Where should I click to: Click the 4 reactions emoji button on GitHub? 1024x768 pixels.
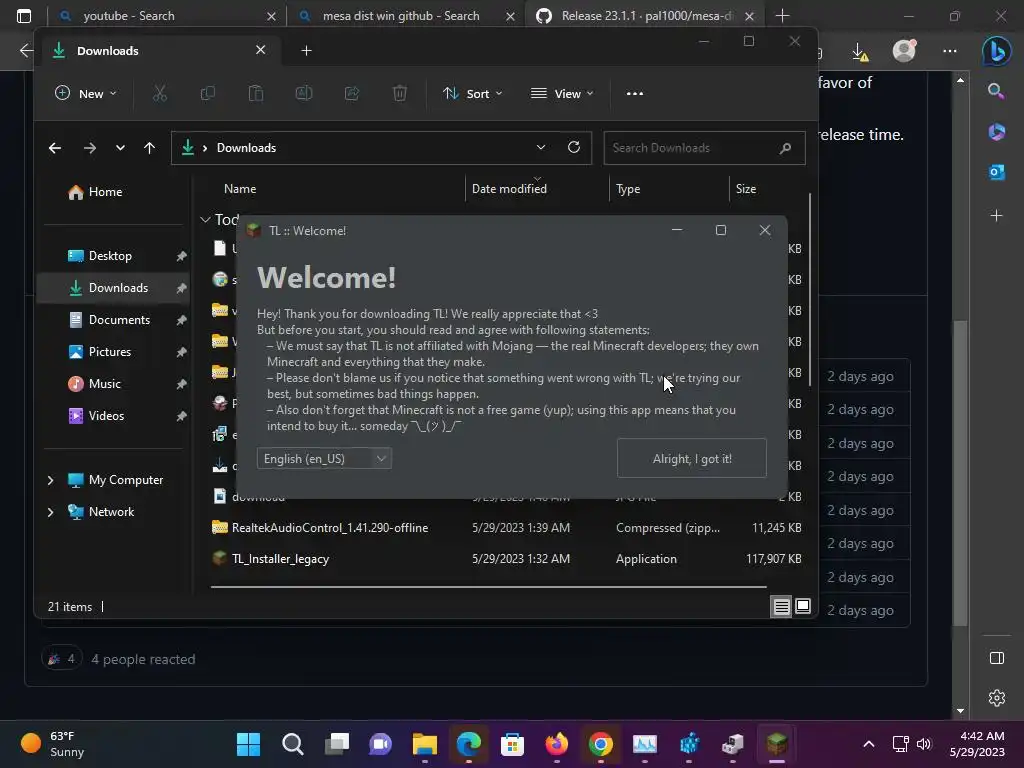(62, 659)
